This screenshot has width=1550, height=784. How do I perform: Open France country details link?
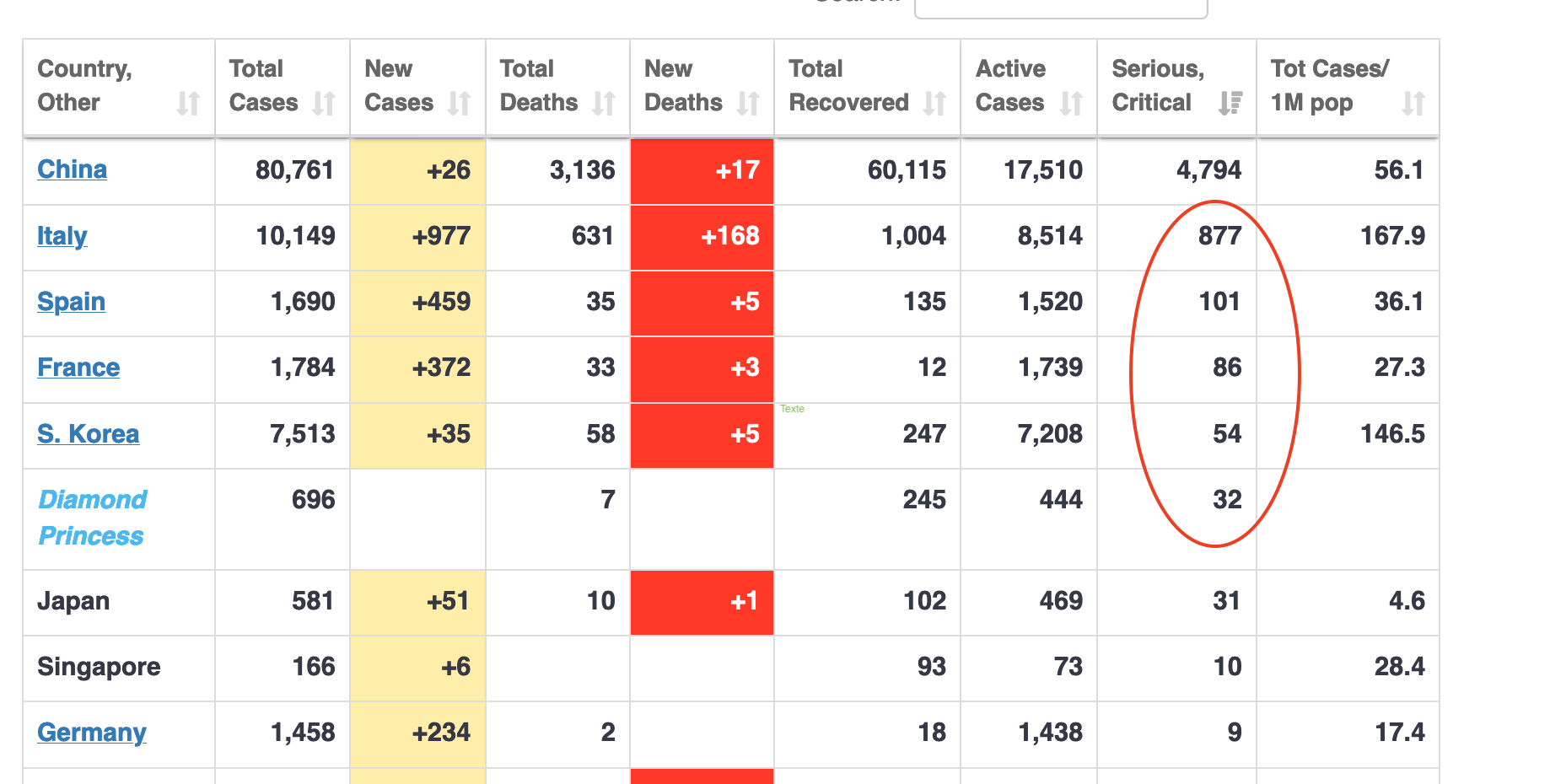tap(78, 368)
